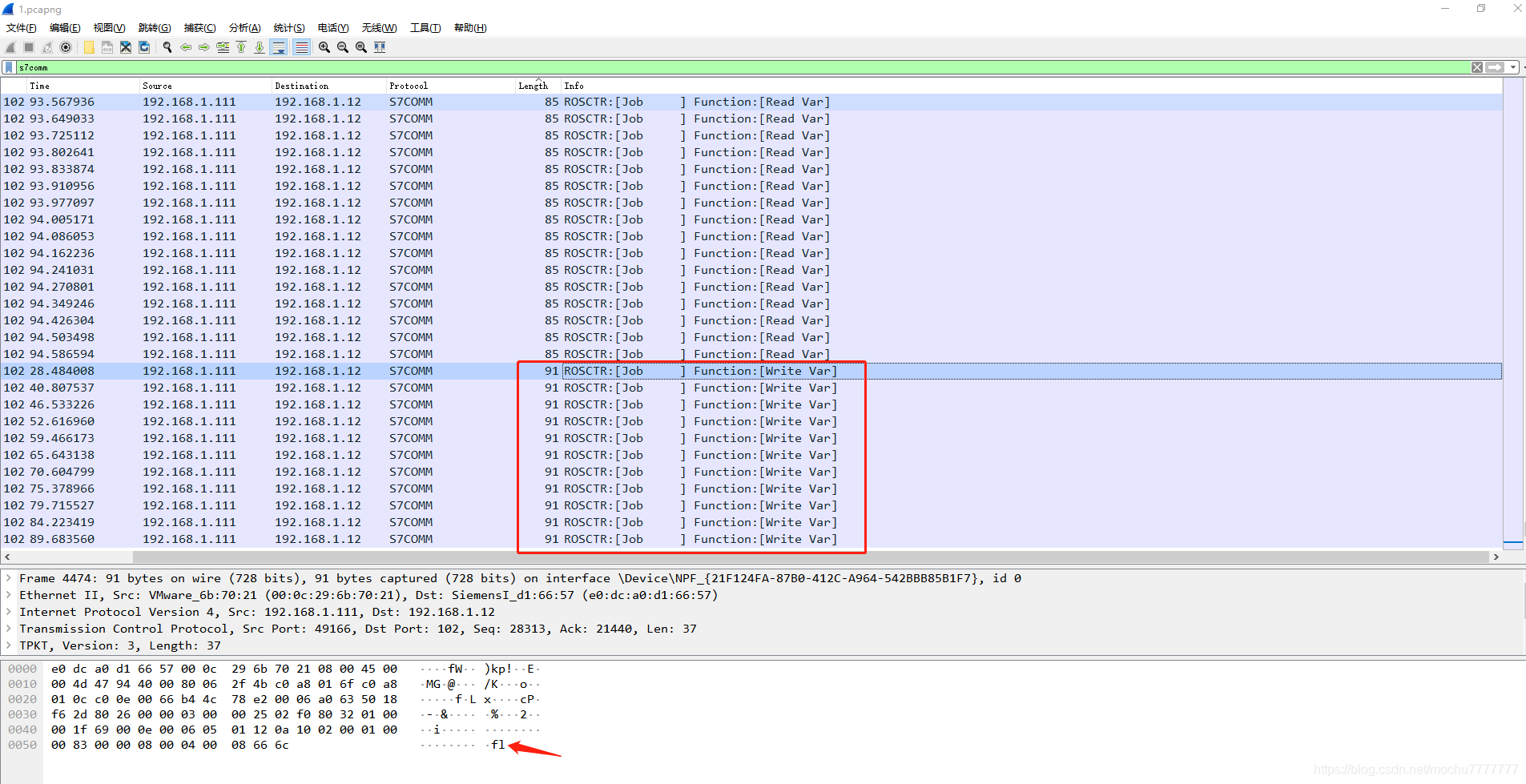
Task: Click the horizontal scrollbar left arrow
Action: click(x=7, y=557)
